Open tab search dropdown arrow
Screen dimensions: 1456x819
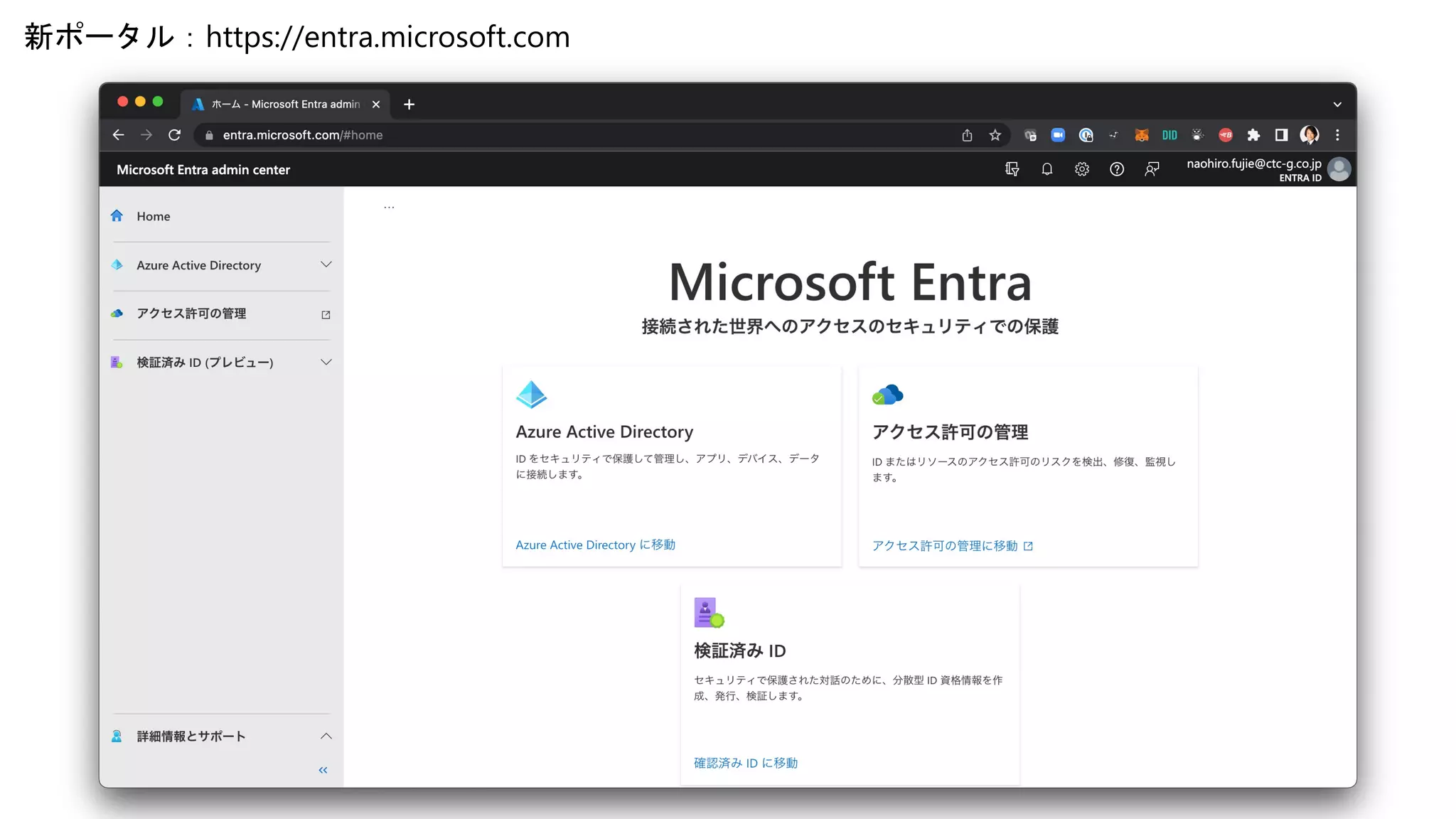[1337, 105]
